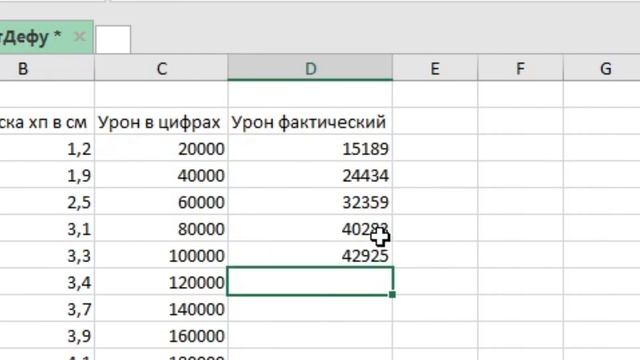640x360 pixels.
Task: Click empty column E cell beside 15189
Action: 435,148
